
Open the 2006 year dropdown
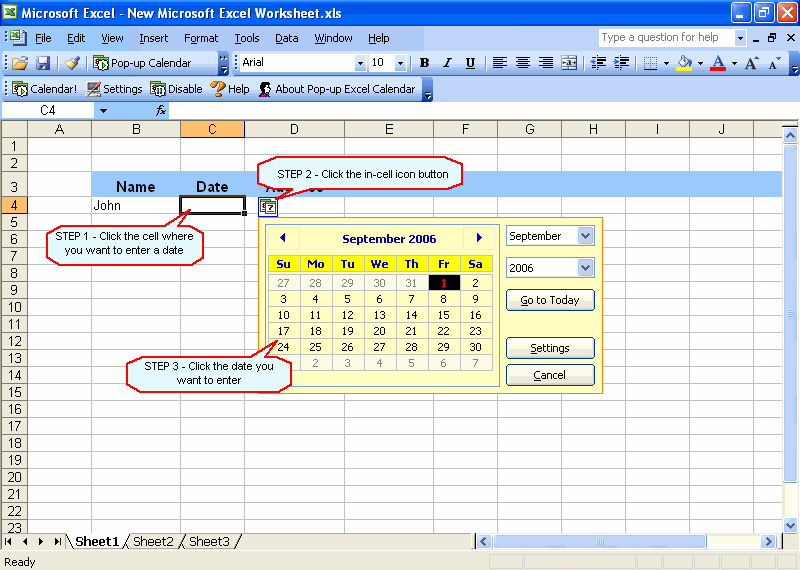tap(585, 267)
